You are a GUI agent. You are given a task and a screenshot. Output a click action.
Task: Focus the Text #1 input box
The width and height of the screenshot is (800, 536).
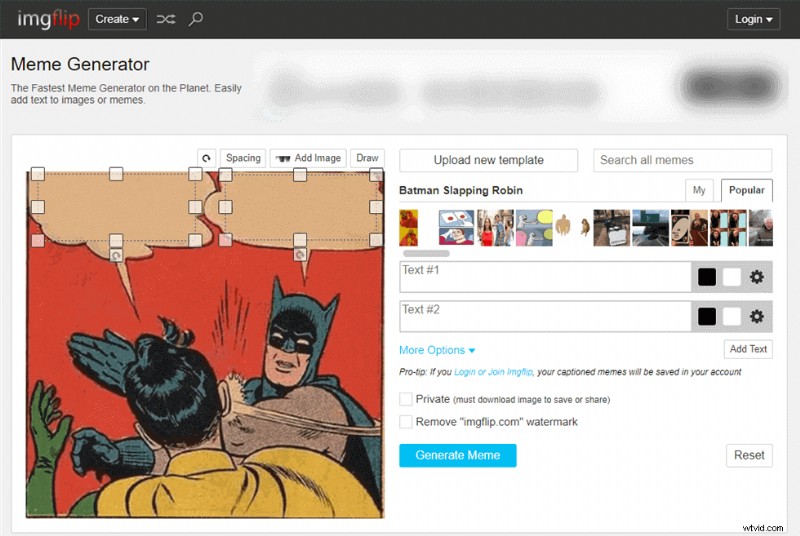tap(545, 277)
